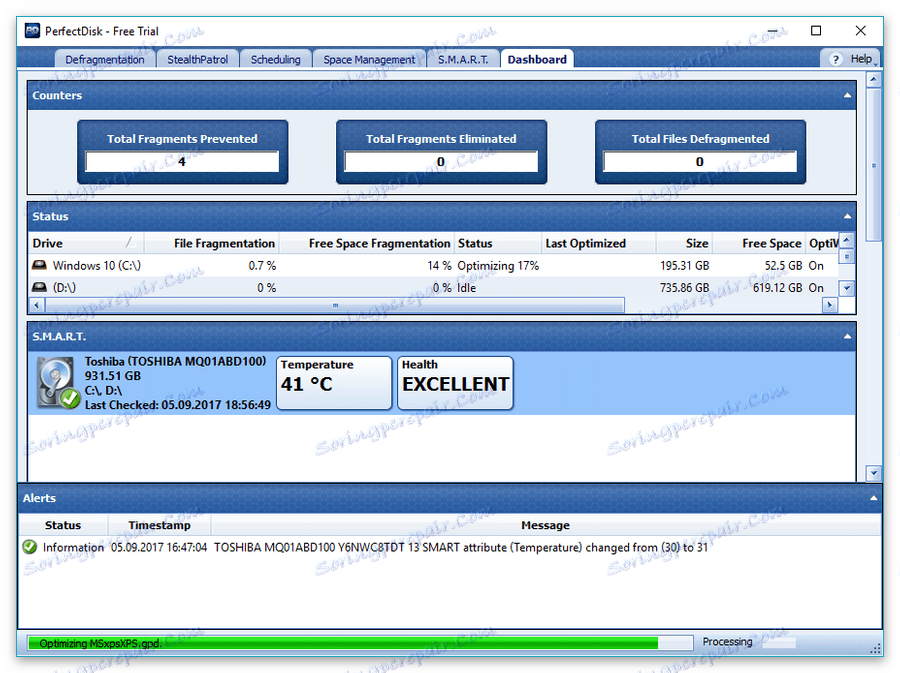Click the 'Optimizing 17%' status cell
This screenshot has width=900, height=673.
pos(498,266)
